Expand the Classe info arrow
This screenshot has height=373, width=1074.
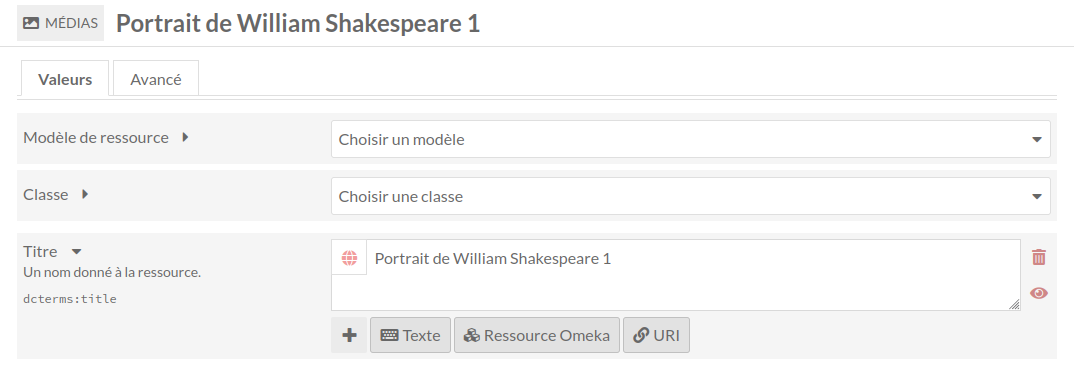(85, 194)
